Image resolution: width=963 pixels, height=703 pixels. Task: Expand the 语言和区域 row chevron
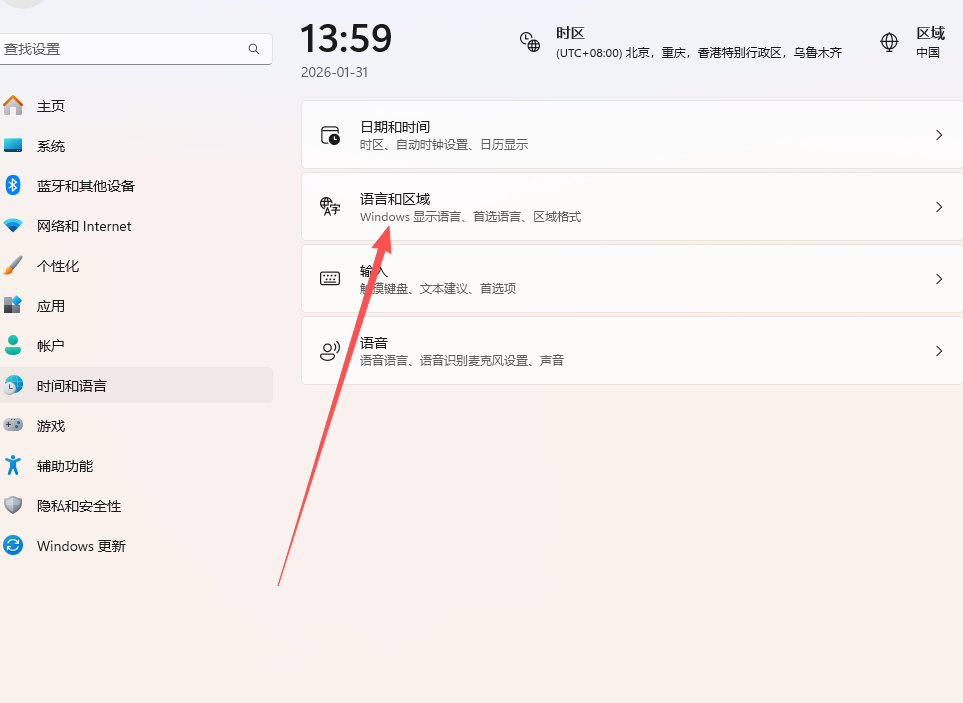pos(938,207)
